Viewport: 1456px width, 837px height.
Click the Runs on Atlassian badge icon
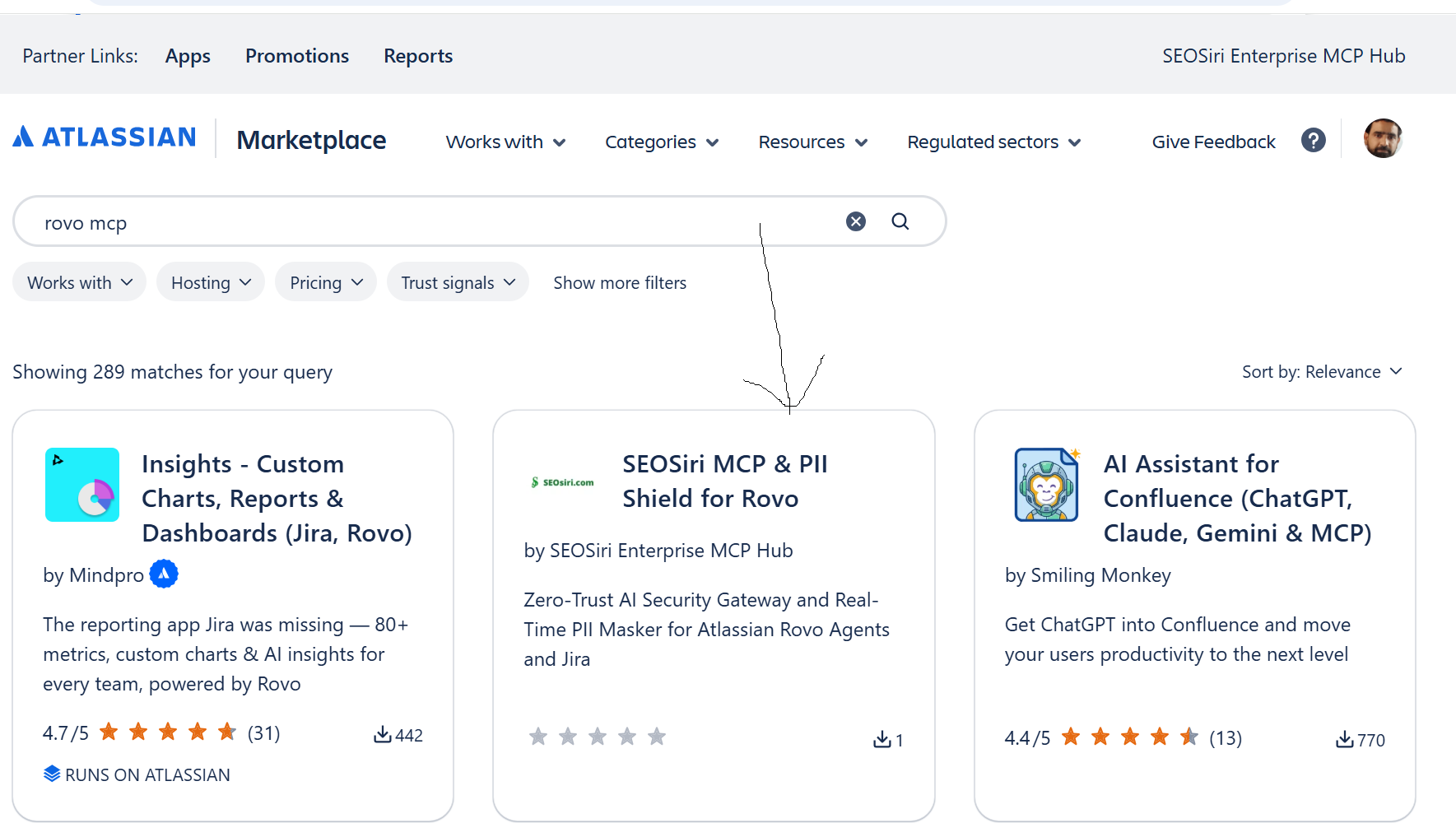pyautogui.click(x=52, y=774)
